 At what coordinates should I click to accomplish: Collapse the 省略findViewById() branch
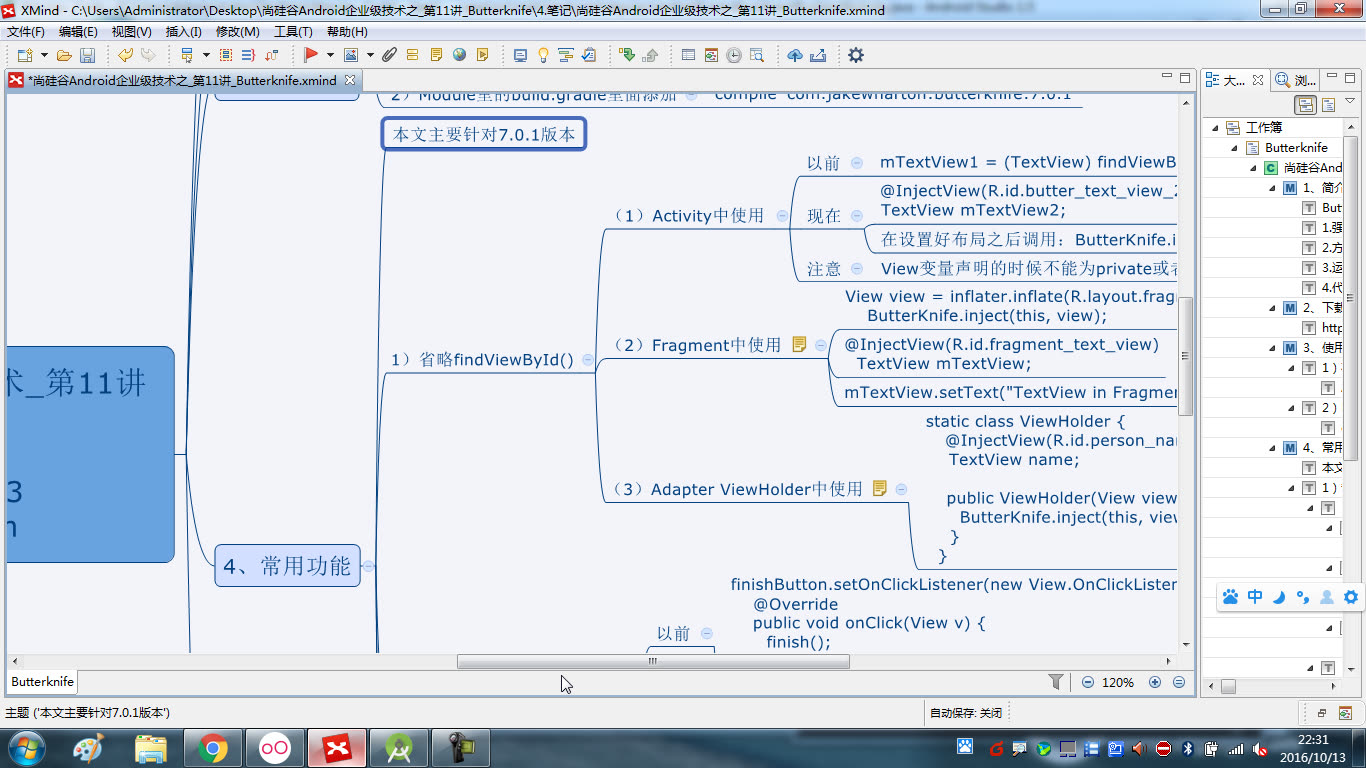(588, 359)
